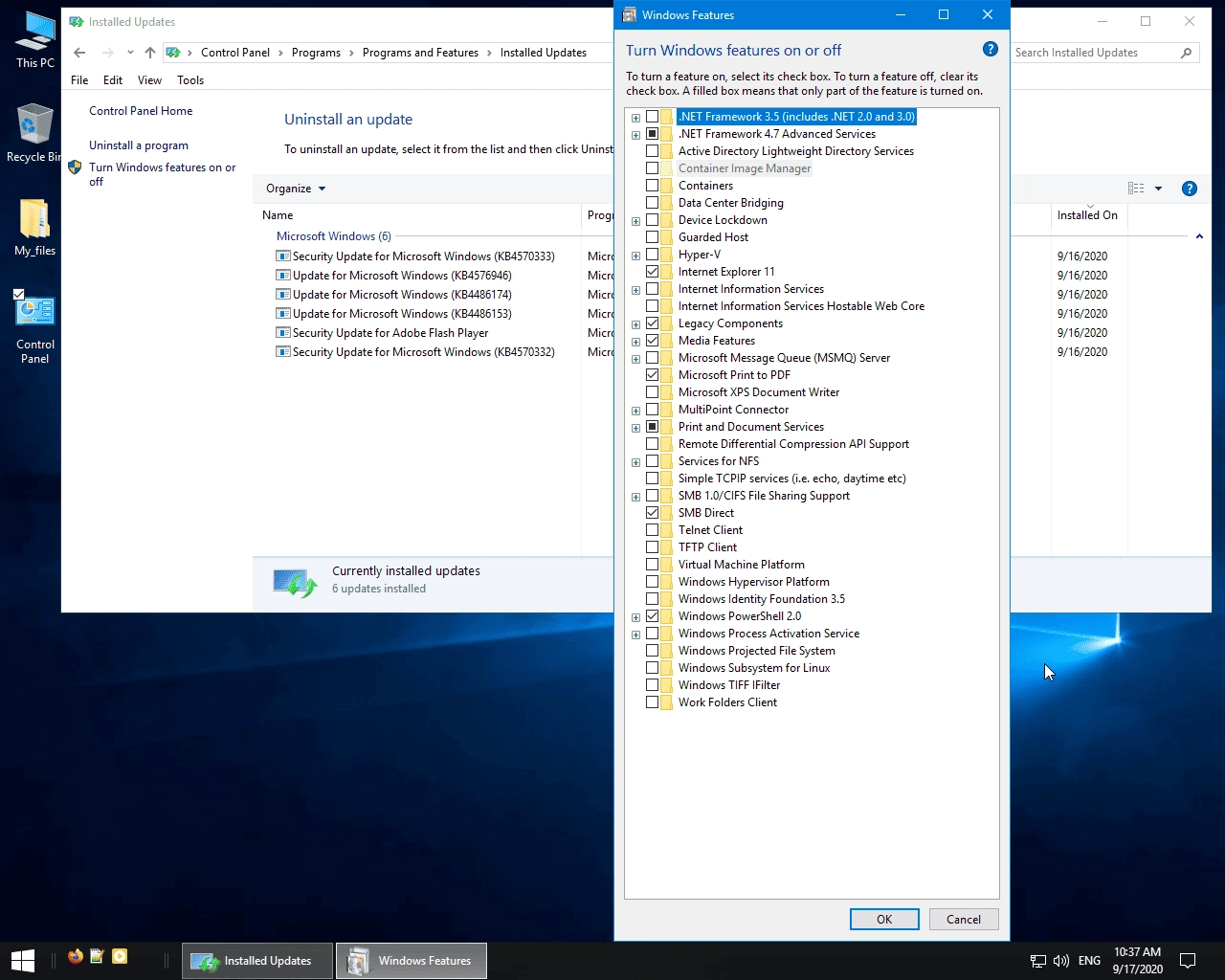Click Programs and Features breadcrumb
Screen dimensions: 1225x980
pyautogui.click(x=420, y=53)
